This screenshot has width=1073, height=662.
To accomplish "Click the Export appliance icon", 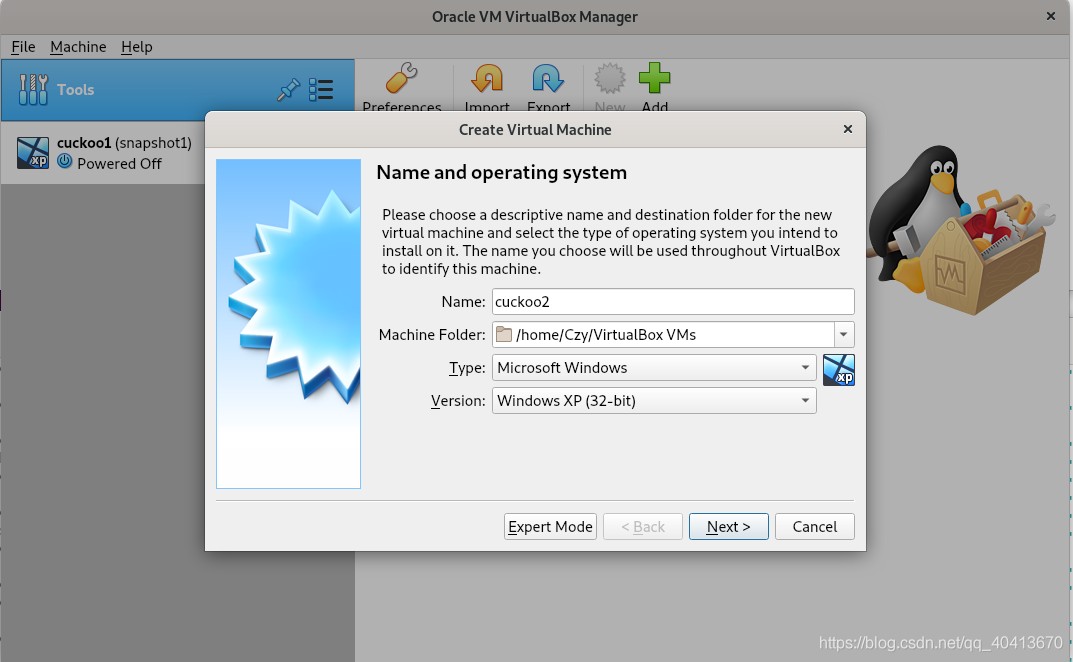I will tap(548, 80).
